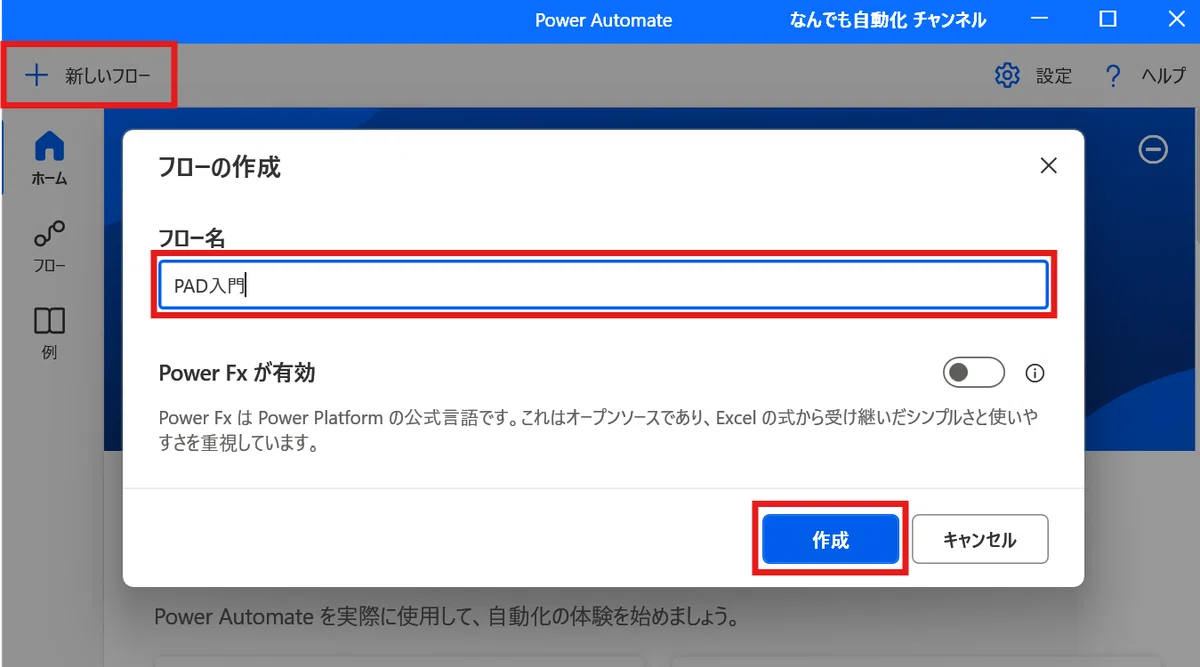Toggle the Power Fx が有効 switch
The width and height of the screenshot is (1200, 667).
[x=973, y=373]
